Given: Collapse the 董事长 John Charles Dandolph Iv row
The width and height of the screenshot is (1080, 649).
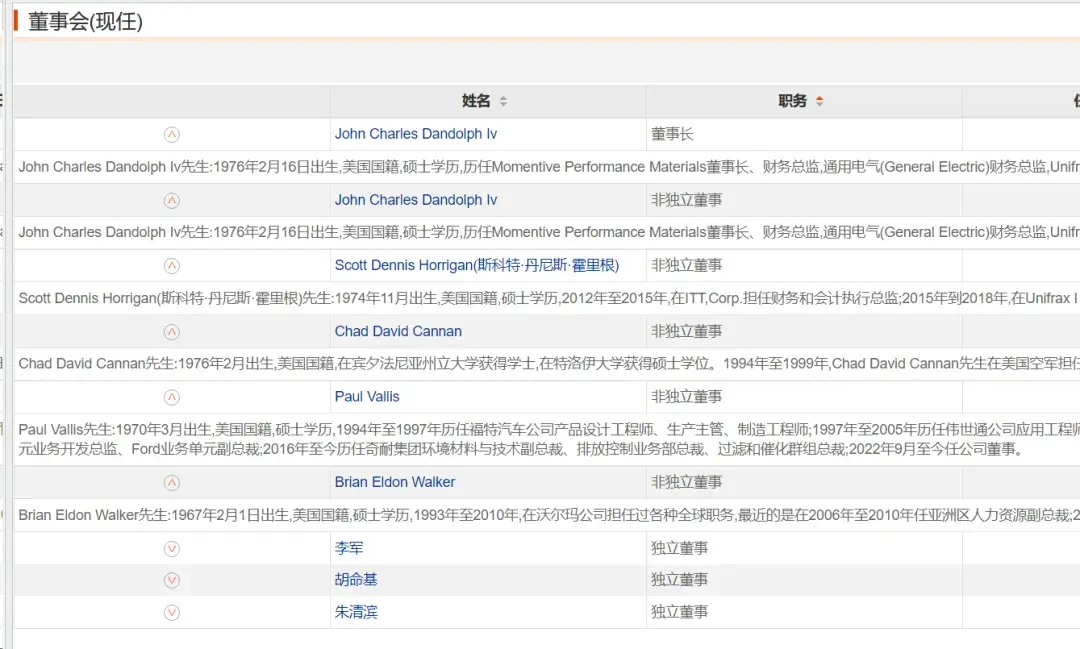Looking at the screenshot, I should click(172, 134).
